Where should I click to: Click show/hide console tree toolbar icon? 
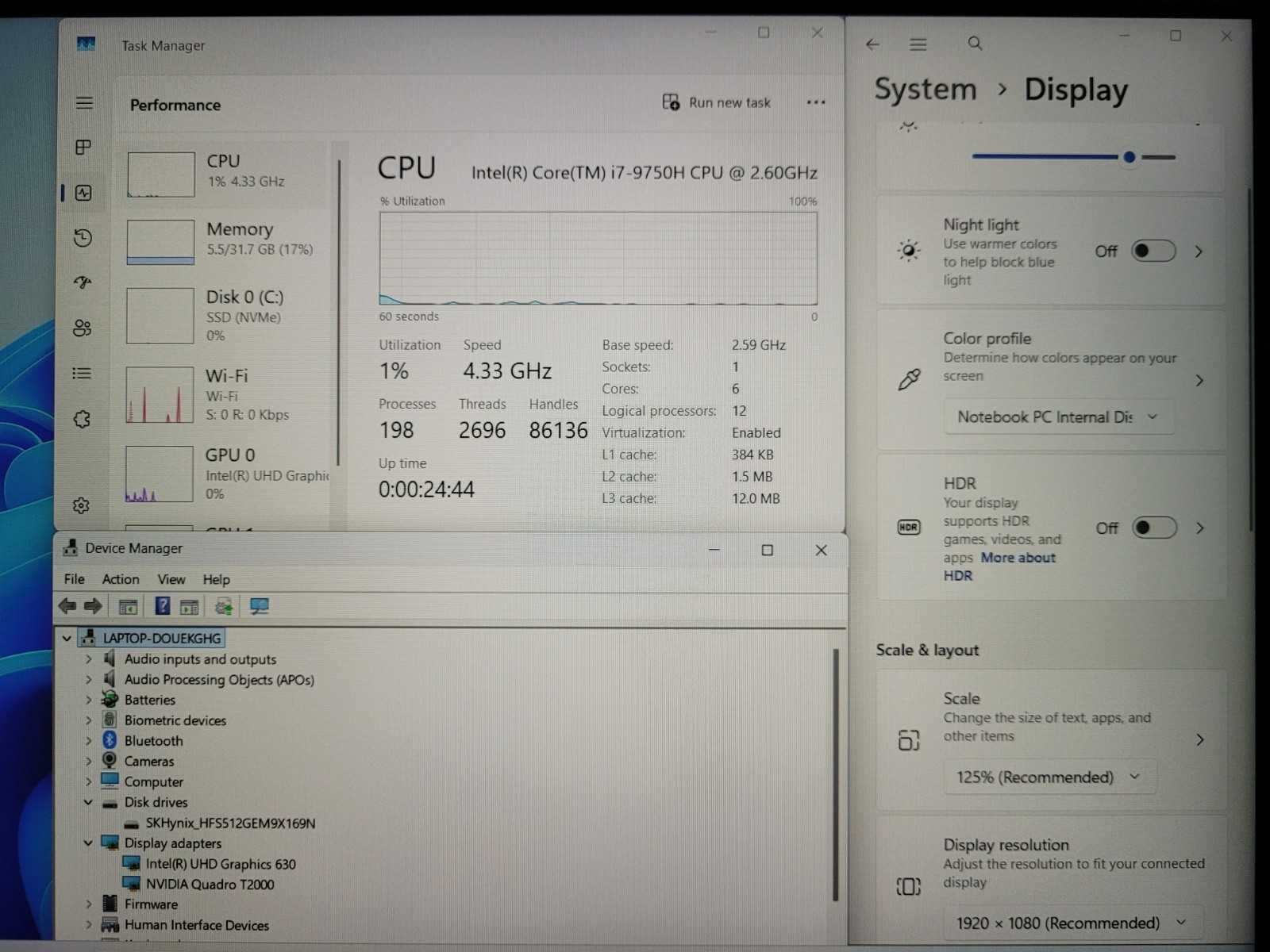pyautogui.click(x=128, y=607)
